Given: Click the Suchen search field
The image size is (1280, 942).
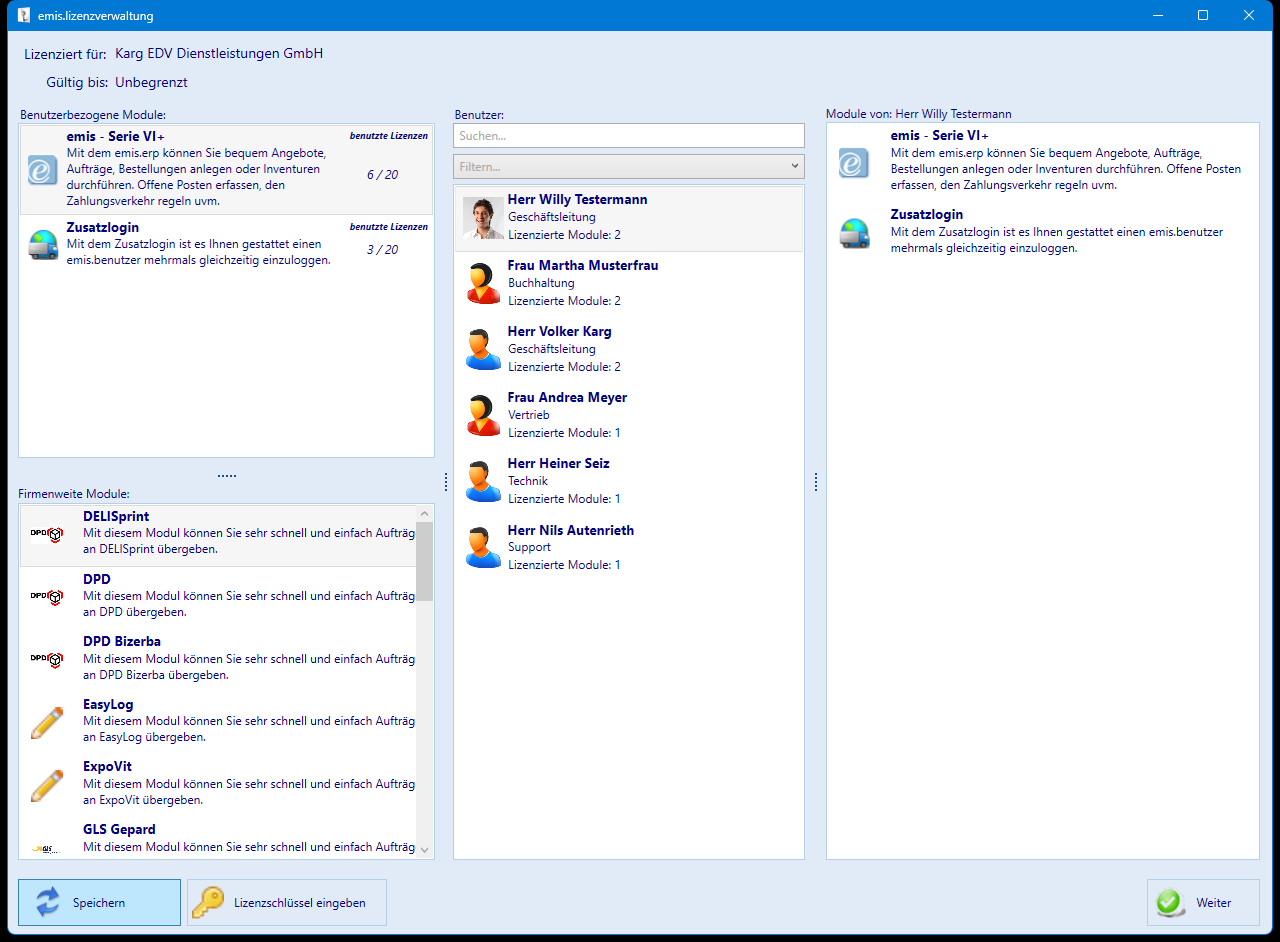Looking at the screenshot, I should pos(629,135).
